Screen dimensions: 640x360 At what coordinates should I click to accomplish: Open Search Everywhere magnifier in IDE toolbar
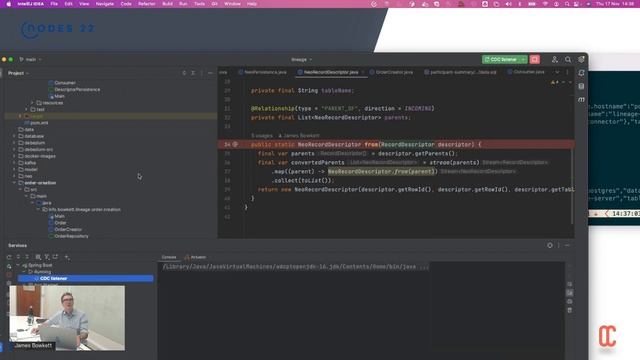(x=568, y=60)
